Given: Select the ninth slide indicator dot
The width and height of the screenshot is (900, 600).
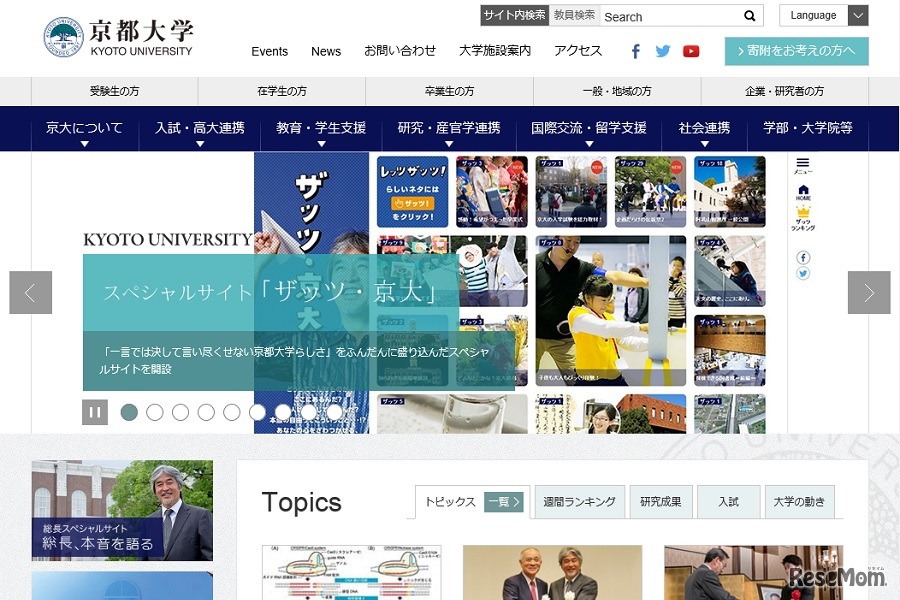Looking at the screenshot, I should tap(334, 412).
